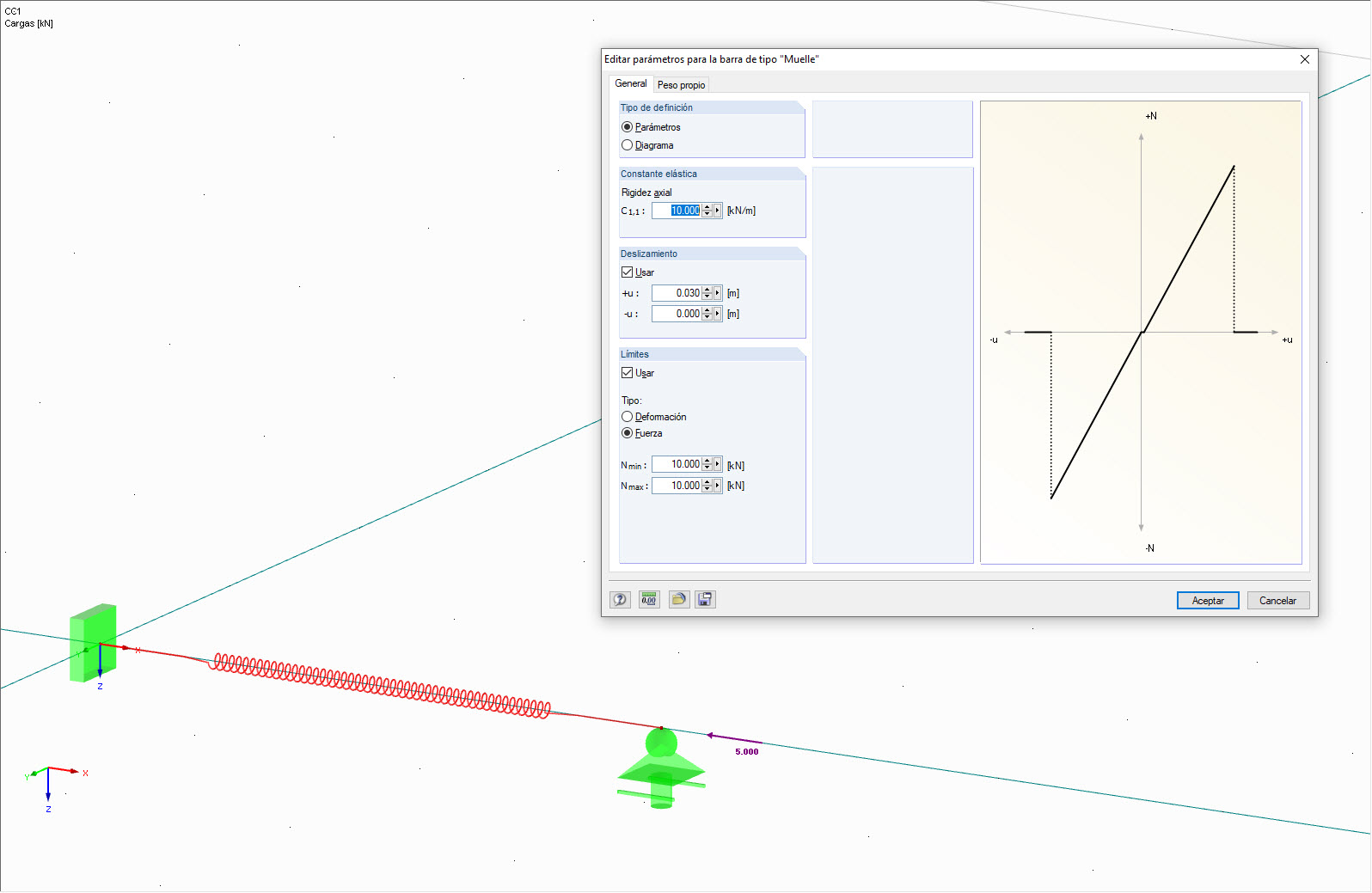Image resolution: width=1372 pixels, height=893 pixels.
Task: Click the Nmin force input field
Action: coord(677,464)
